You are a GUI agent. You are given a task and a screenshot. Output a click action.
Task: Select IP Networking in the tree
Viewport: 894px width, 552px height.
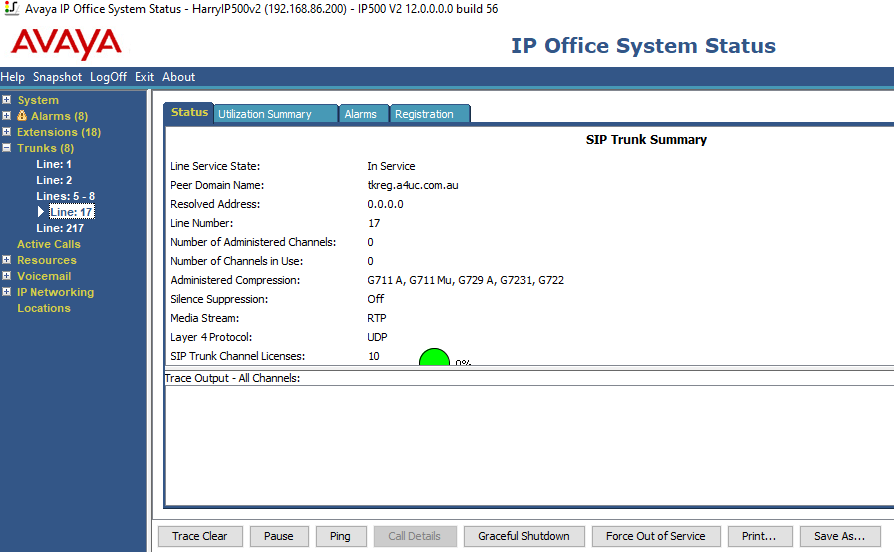pos(55,292)
